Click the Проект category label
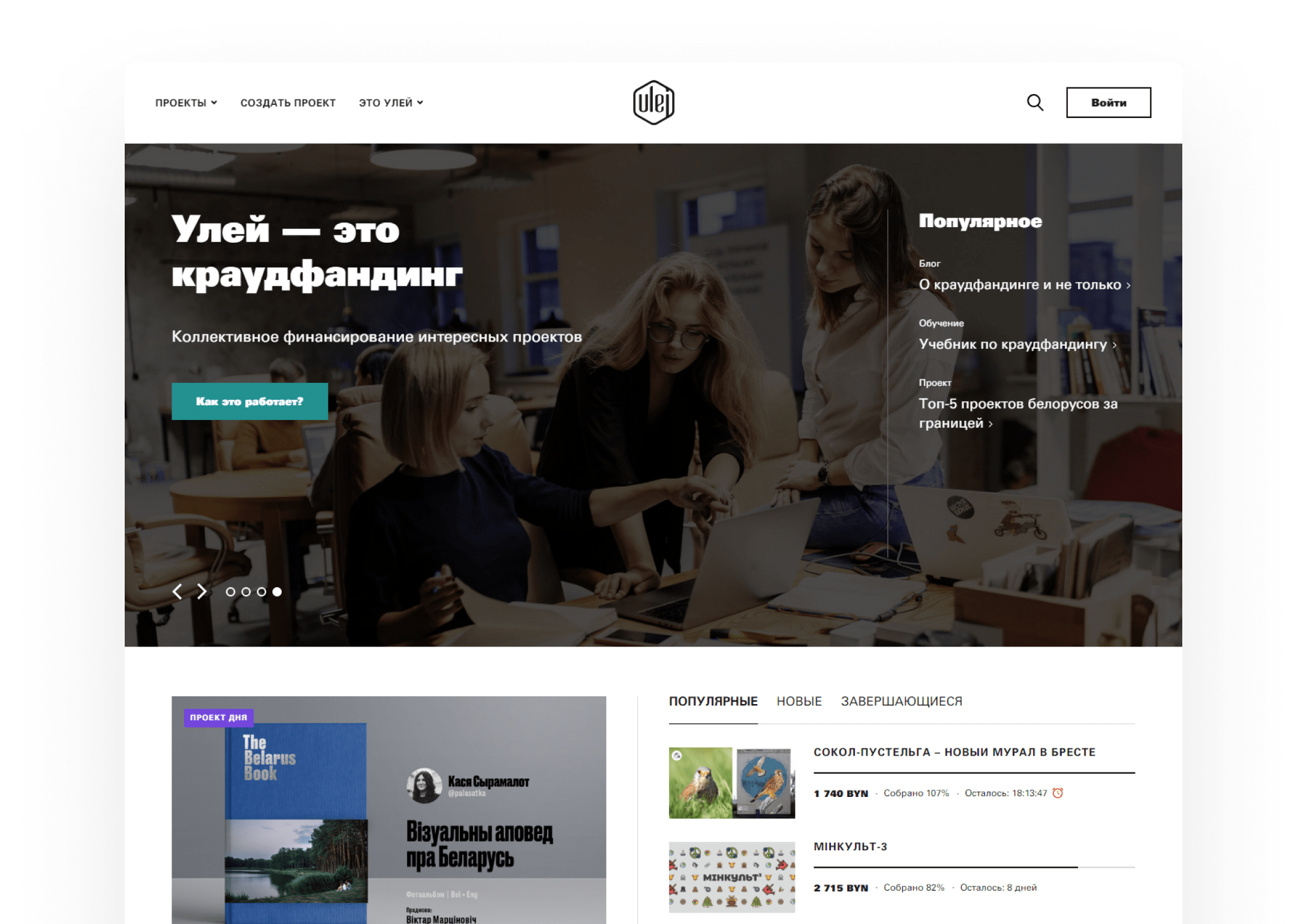Image resolution: width=1307 pixels, height=924 pixels. point(935,383)
